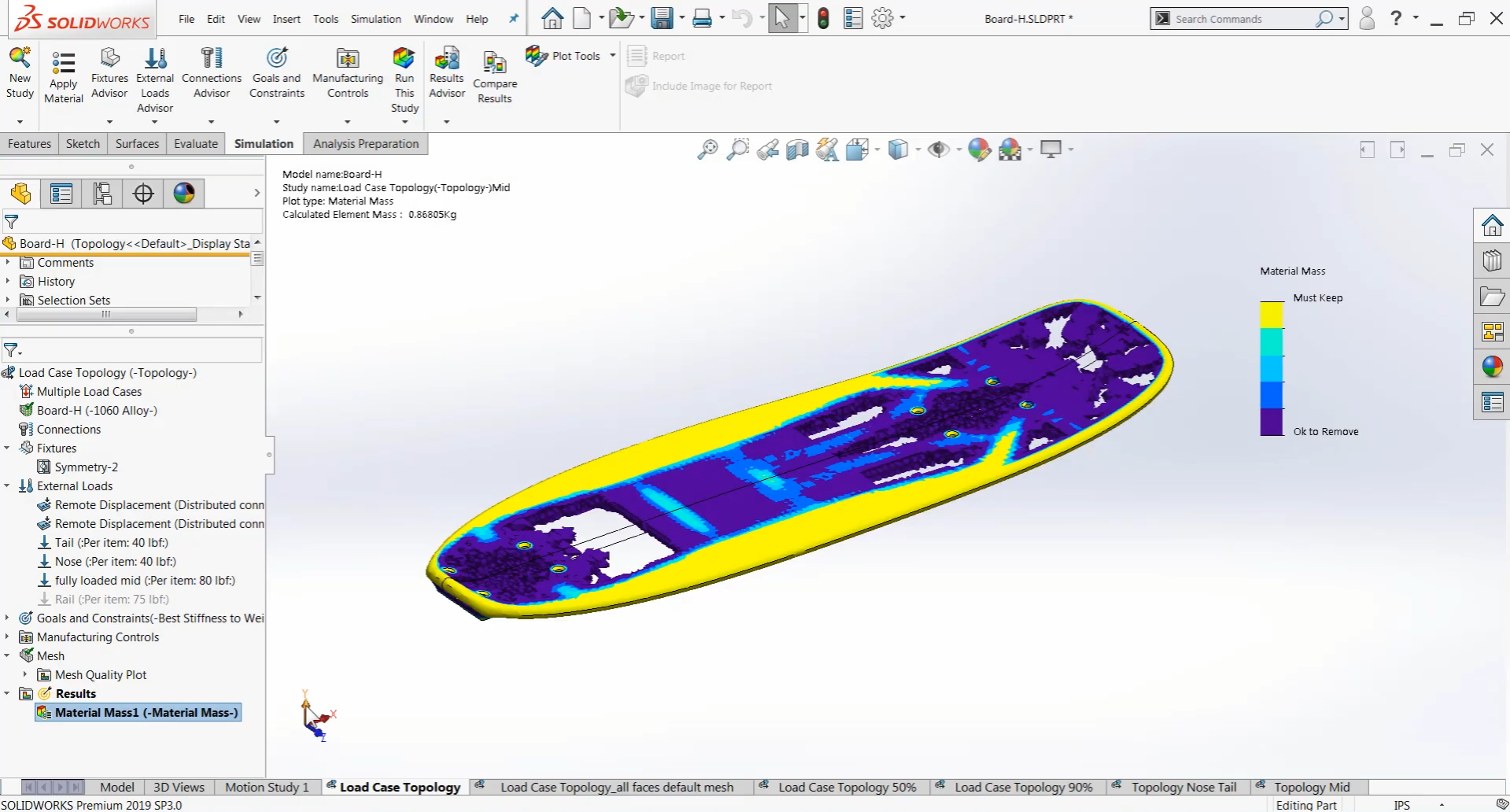Screen dimensions: 1510x812
Task: Expand the Goals and Constraints tree item
Action: [x=6, y=618]
